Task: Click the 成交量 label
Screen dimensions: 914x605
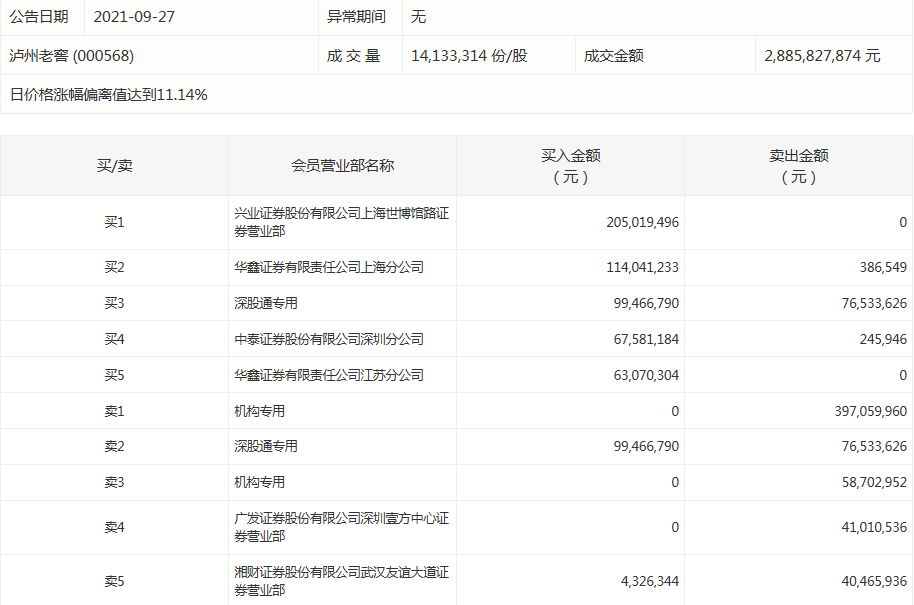Action: [x=353, y=56]
